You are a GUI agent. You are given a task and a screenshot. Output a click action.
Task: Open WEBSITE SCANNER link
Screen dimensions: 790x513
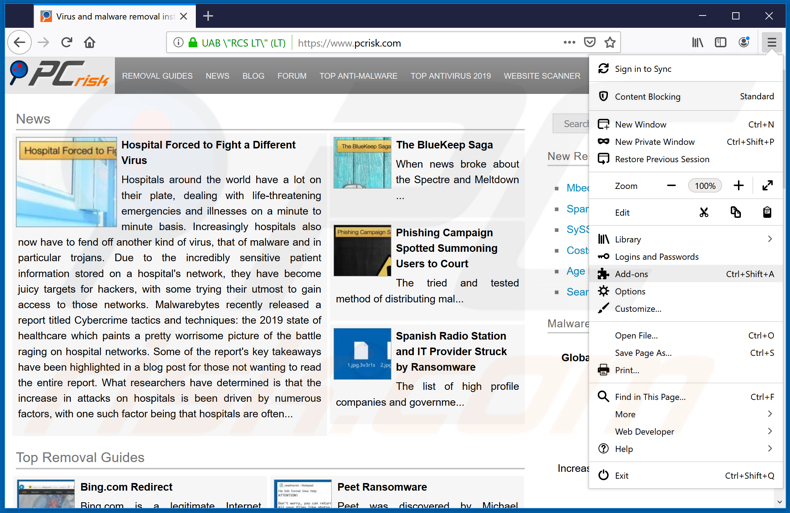542,76
